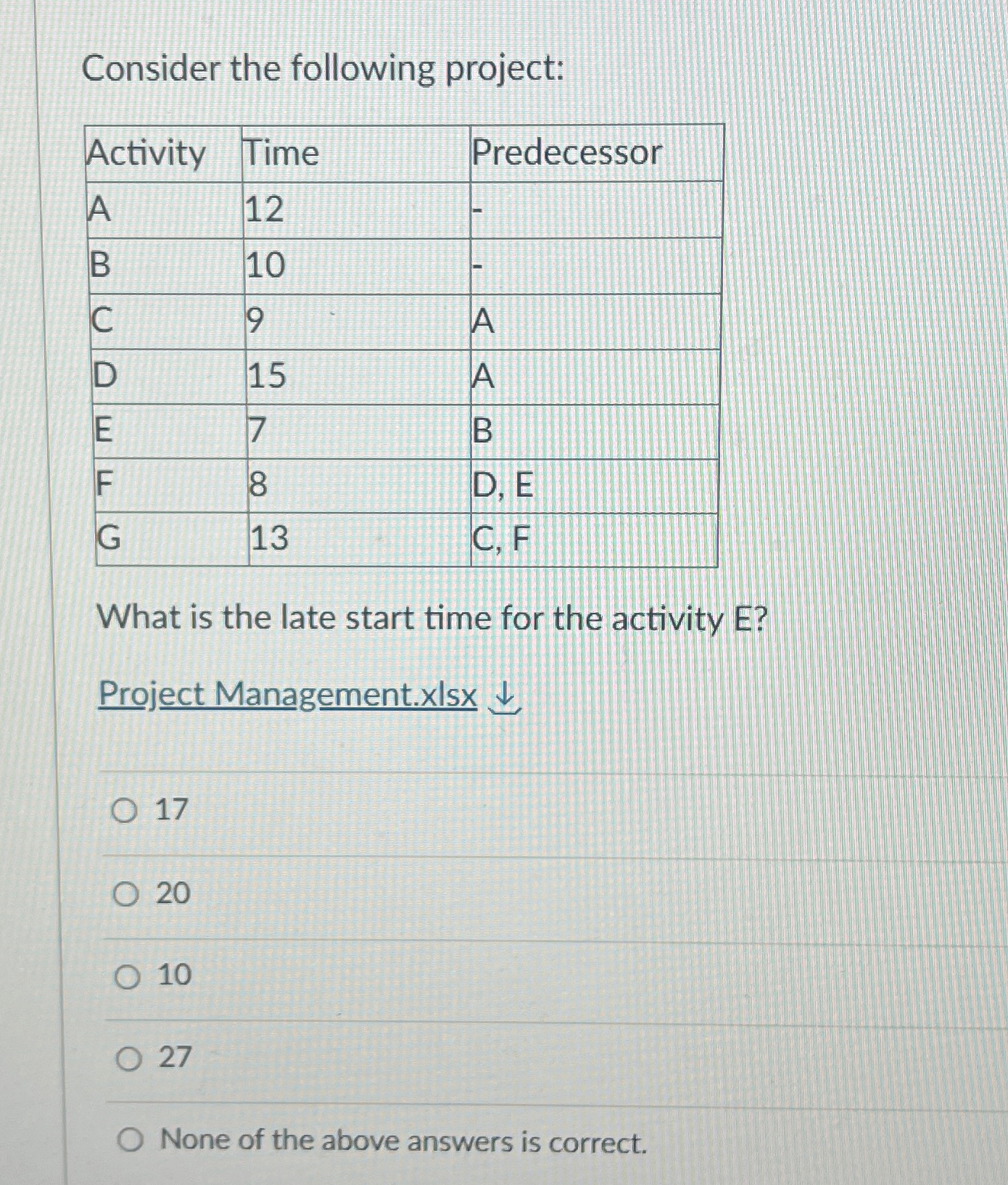Open the Project Management.xlsx link
This screenshot has height=1185, width=1008.
pos(286,695)
